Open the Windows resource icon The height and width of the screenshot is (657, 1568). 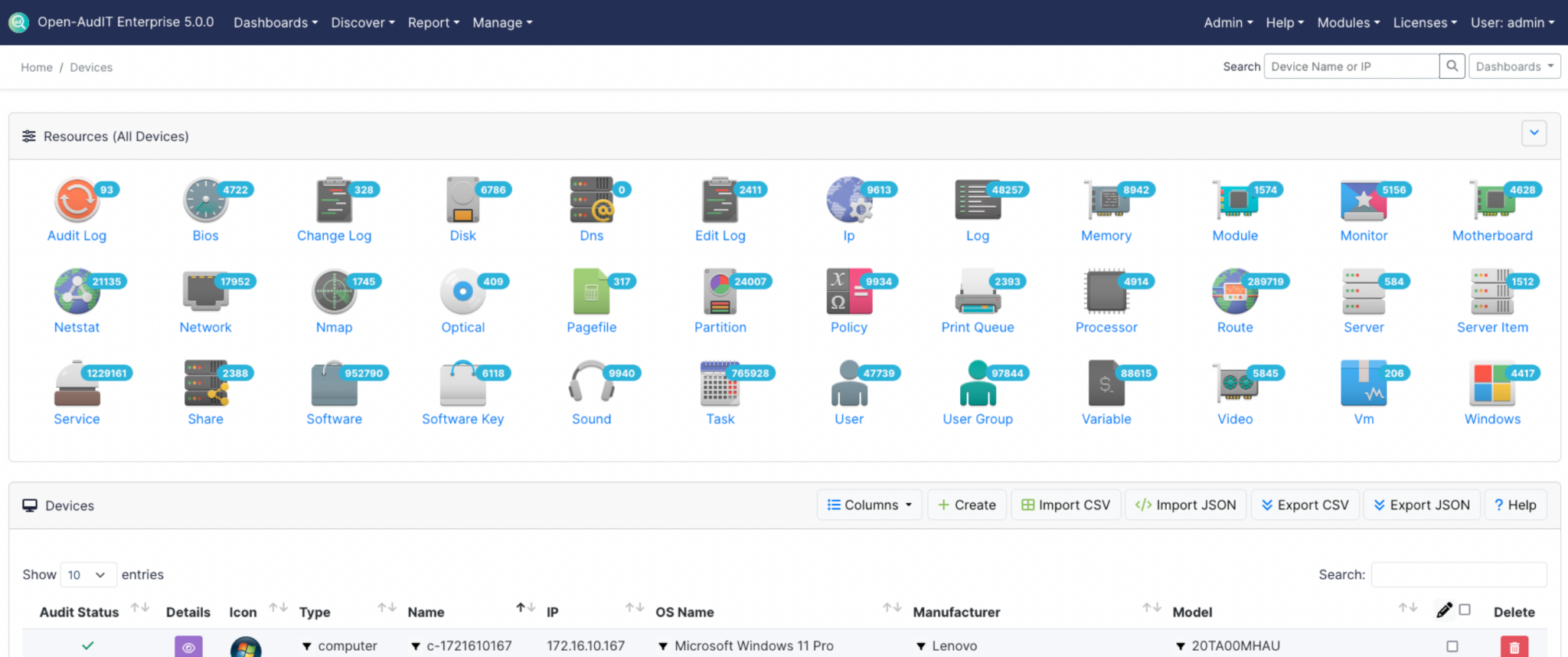tap(1491, 383)
